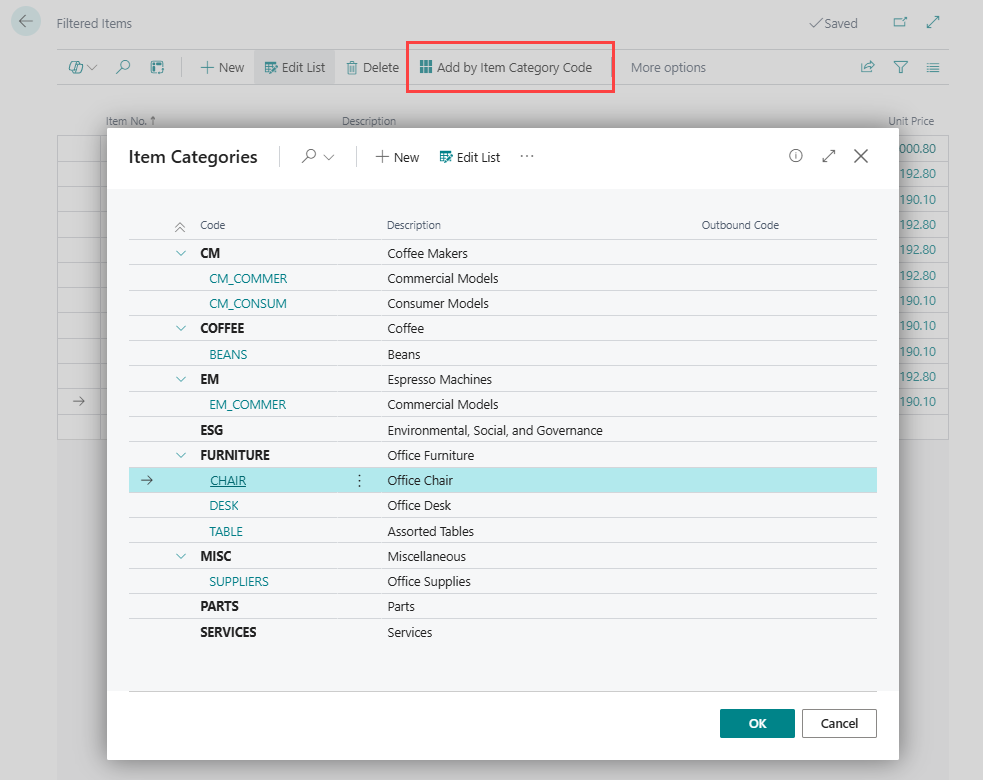Click Edit List in the Item Categories dialog
This screenshot has width=983, height=780.
coord(470,157)
